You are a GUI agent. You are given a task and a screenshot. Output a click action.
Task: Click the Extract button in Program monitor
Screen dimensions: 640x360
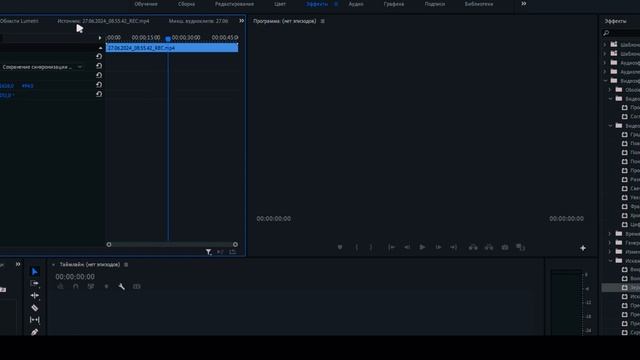click(x=489, y=247)
